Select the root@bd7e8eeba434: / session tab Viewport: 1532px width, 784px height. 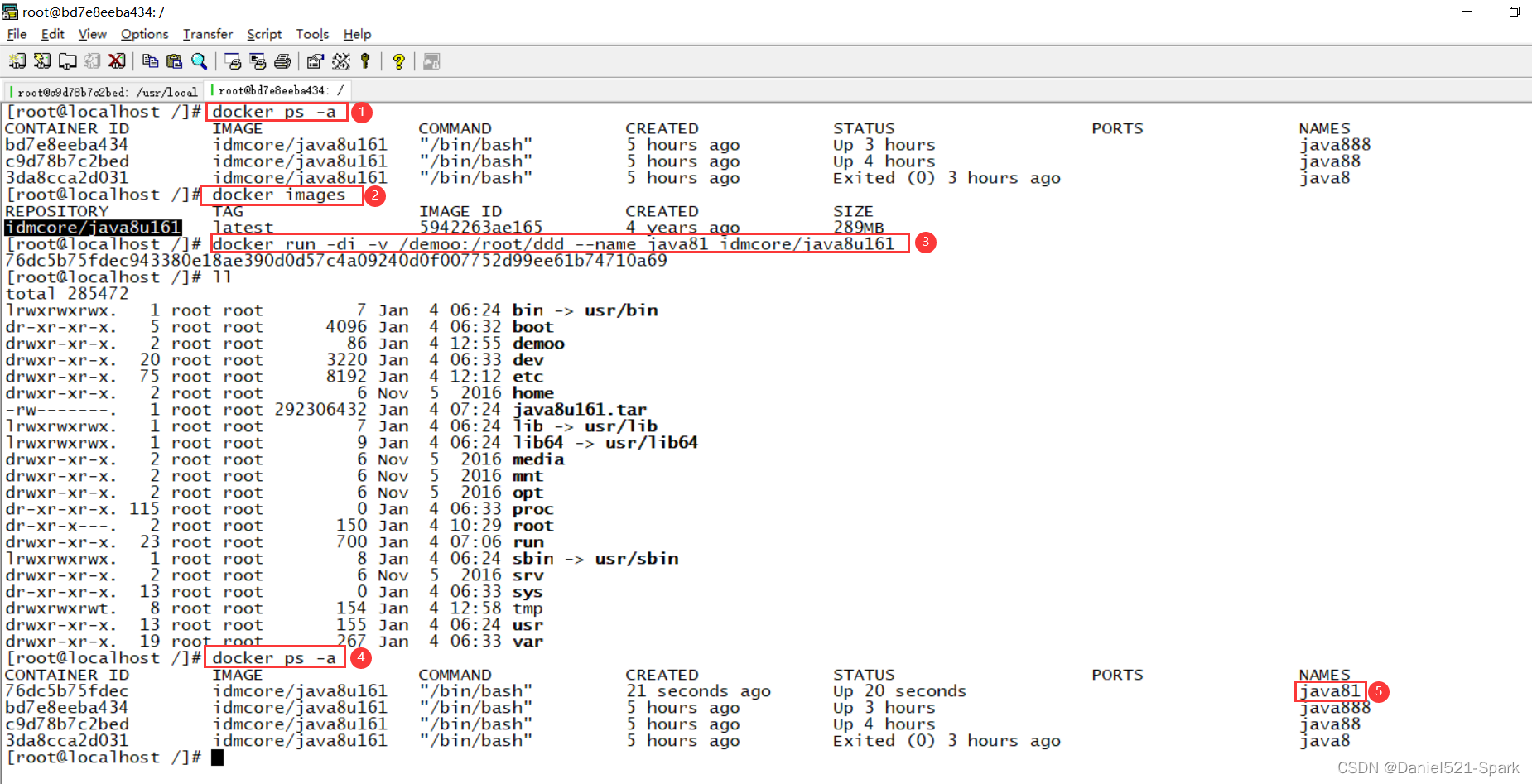pyautogui.click(x=280, y=90)
